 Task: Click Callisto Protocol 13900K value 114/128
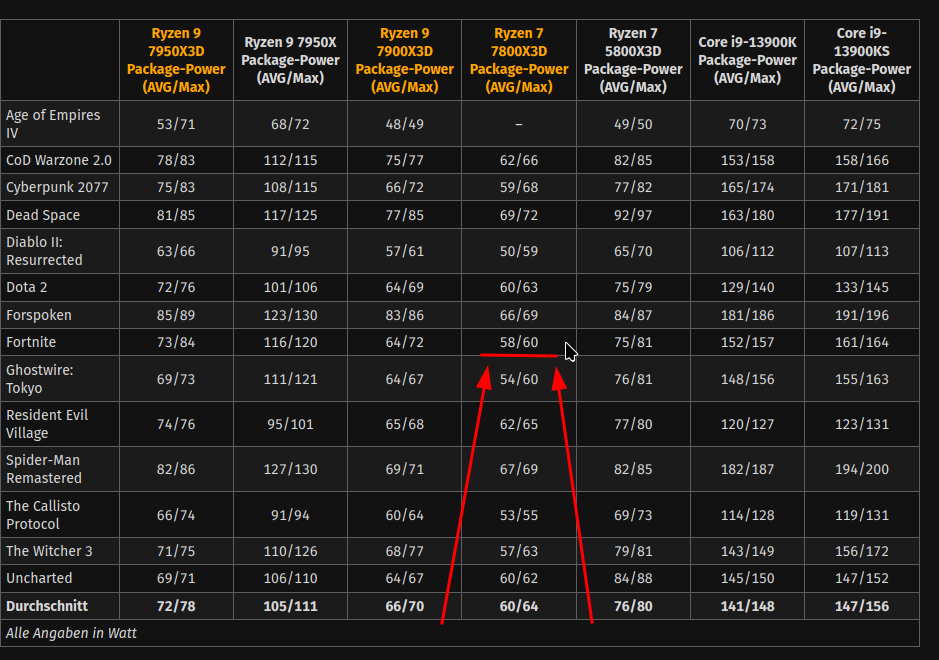coord(747,515)
